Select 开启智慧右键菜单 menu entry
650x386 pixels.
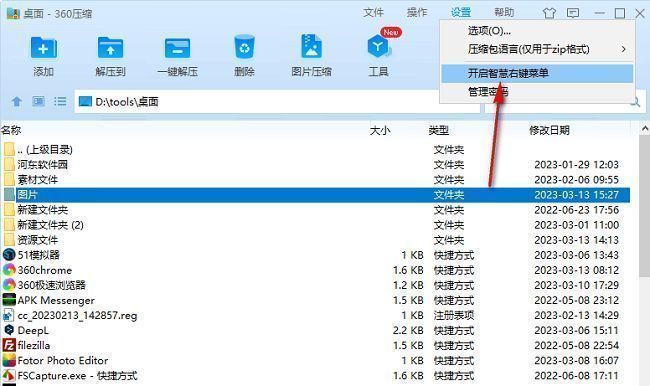[537, 73]
